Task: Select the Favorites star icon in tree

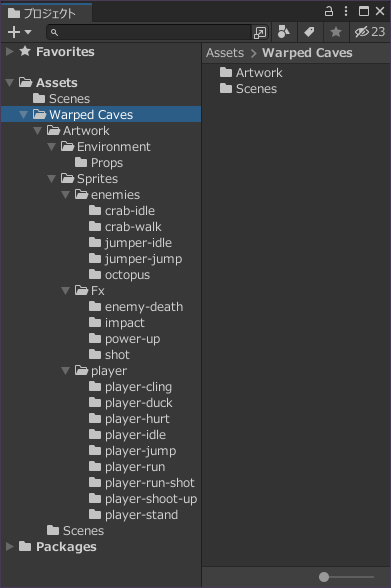Action: [25, 51]
